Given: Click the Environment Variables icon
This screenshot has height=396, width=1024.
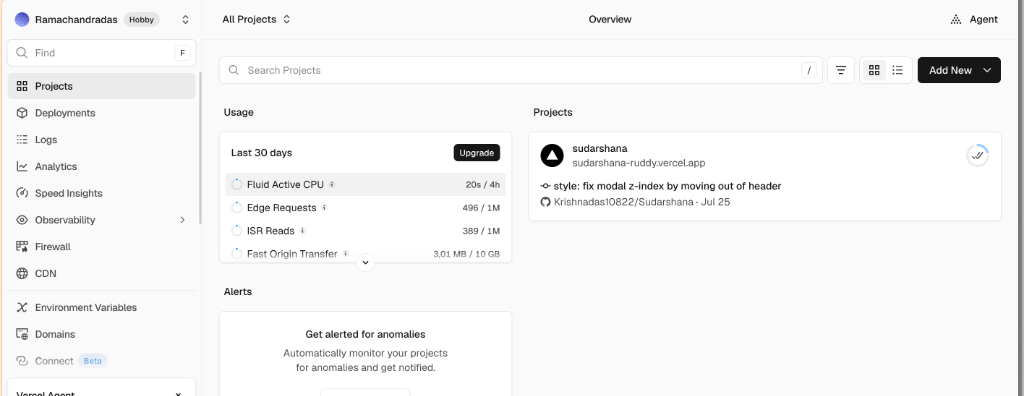Looking at the screenshot, I should click(x=22, y=308).
